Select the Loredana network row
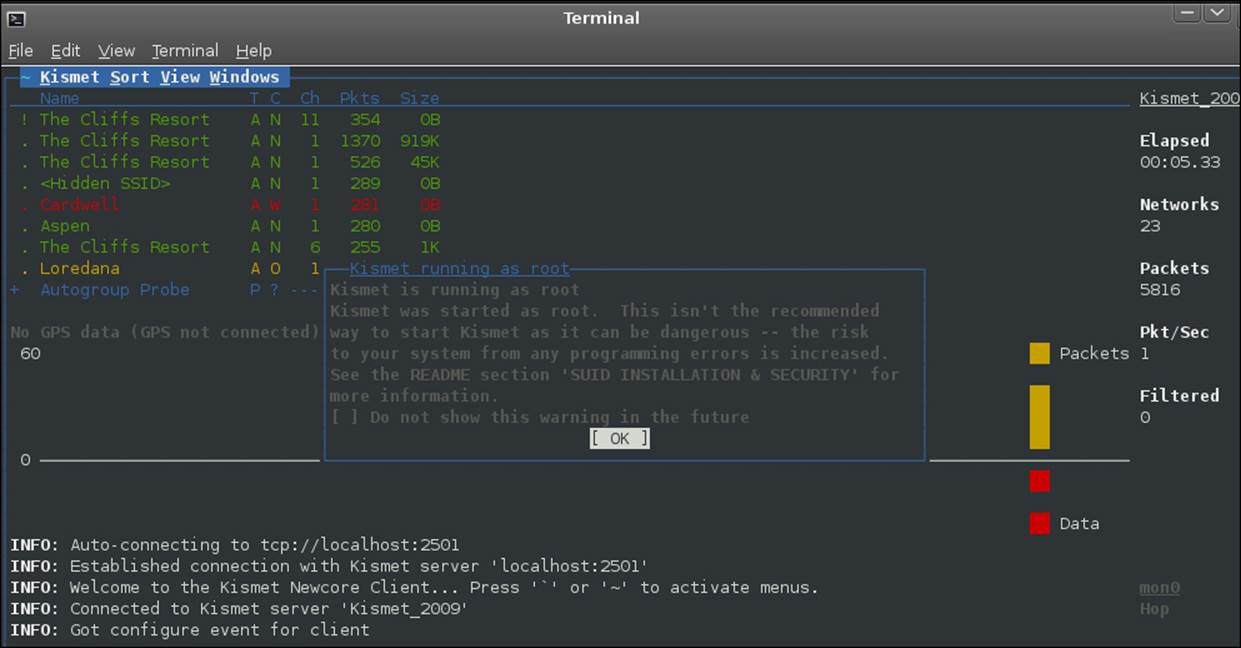 pos(170,268)
